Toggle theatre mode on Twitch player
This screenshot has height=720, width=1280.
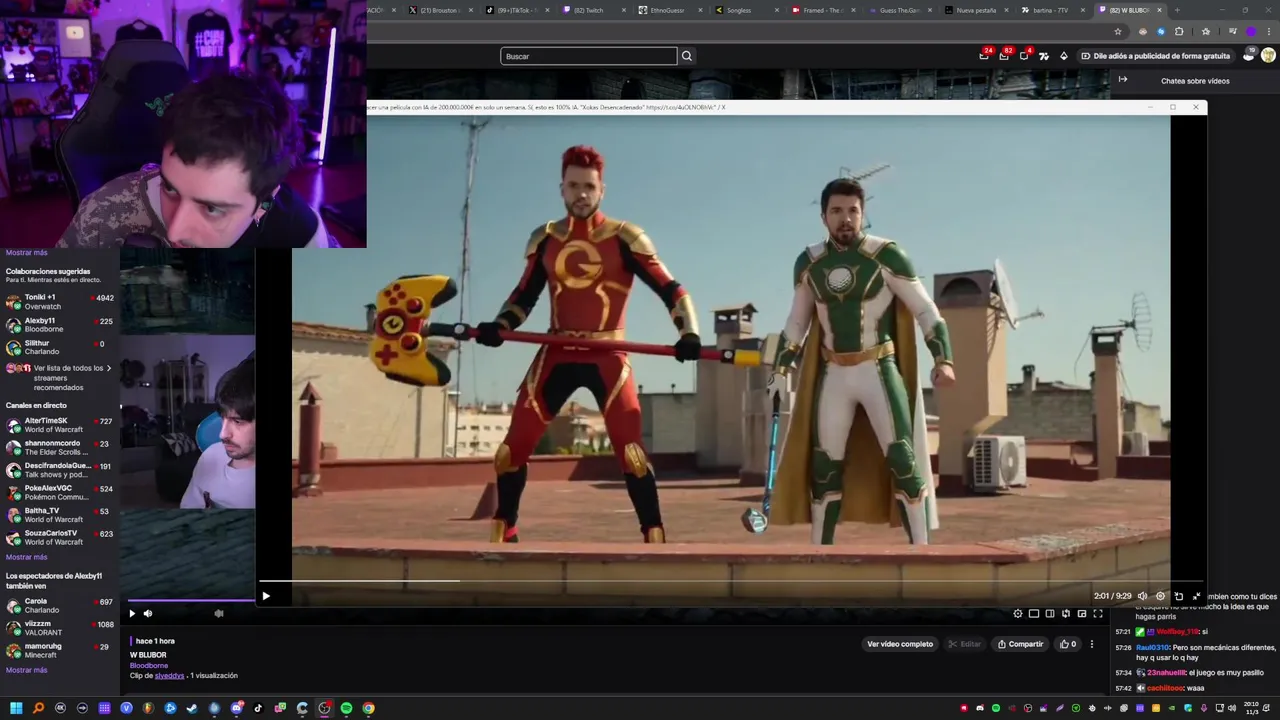1034,614
